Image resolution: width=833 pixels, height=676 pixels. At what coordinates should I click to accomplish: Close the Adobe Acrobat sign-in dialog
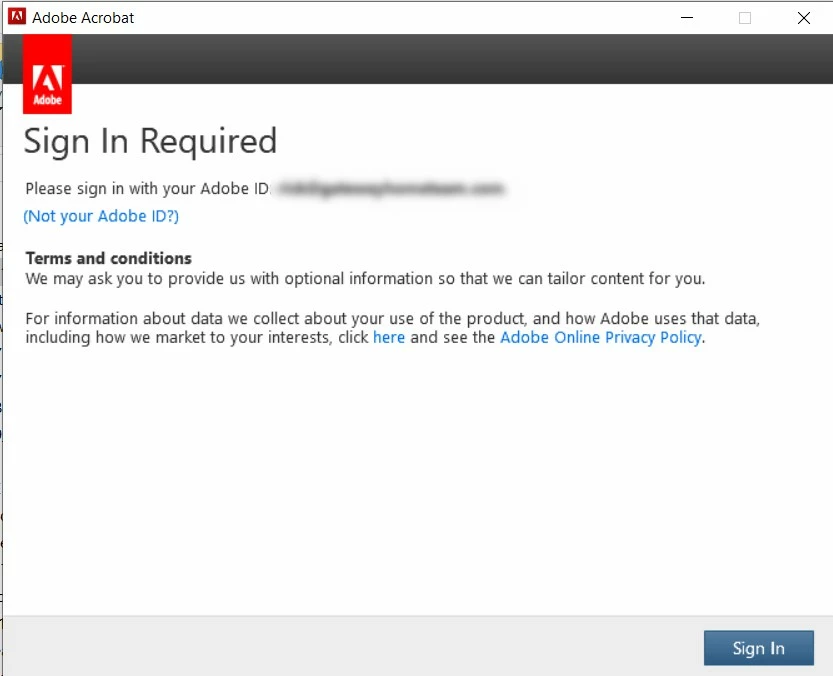pos(804,18)
